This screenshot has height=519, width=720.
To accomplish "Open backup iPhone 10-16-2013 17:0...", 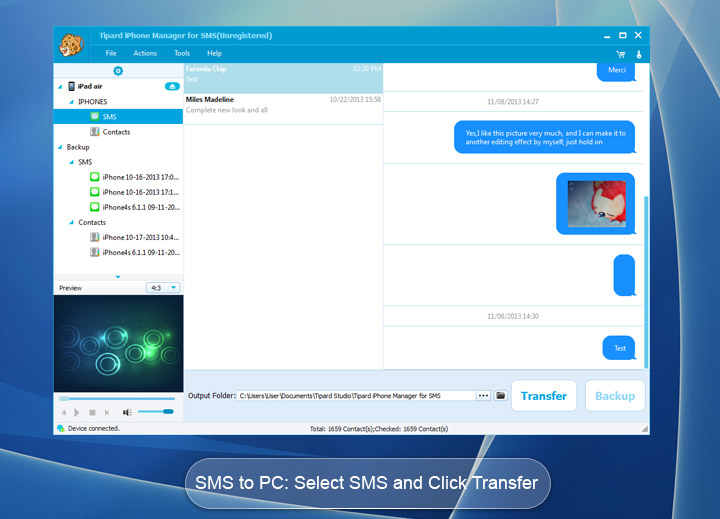I will [135, 177].
